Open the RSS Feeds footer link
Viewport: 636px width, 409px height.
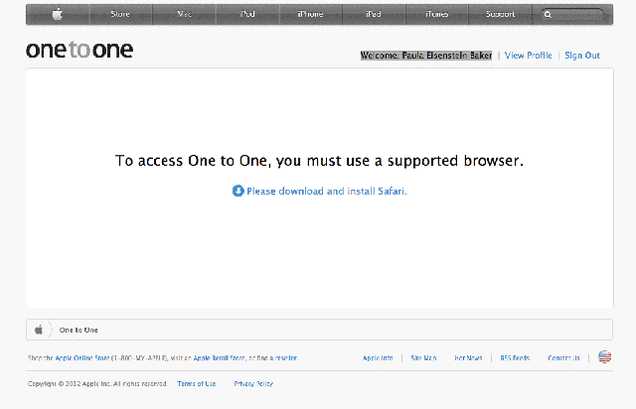tap(515, 358)
